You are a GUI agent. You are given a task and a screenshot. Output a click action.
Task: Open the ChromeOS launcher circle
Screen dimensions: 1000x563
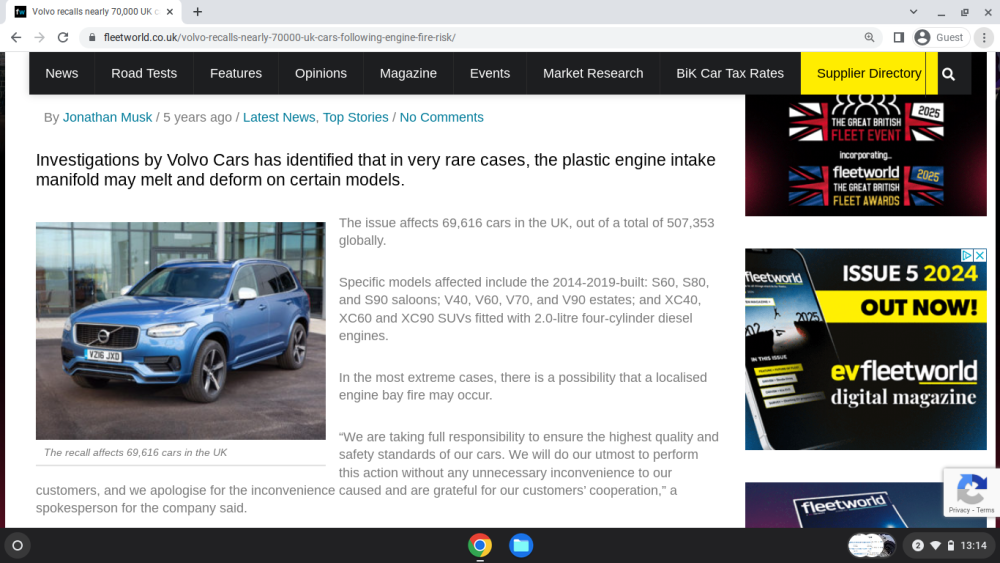pyautogui.click(x=18, y=546)
